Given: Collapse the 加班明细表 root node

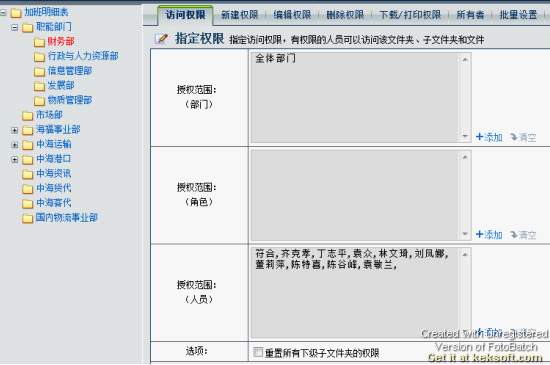Looking at the screenshot, I should [x=3, y=13].
